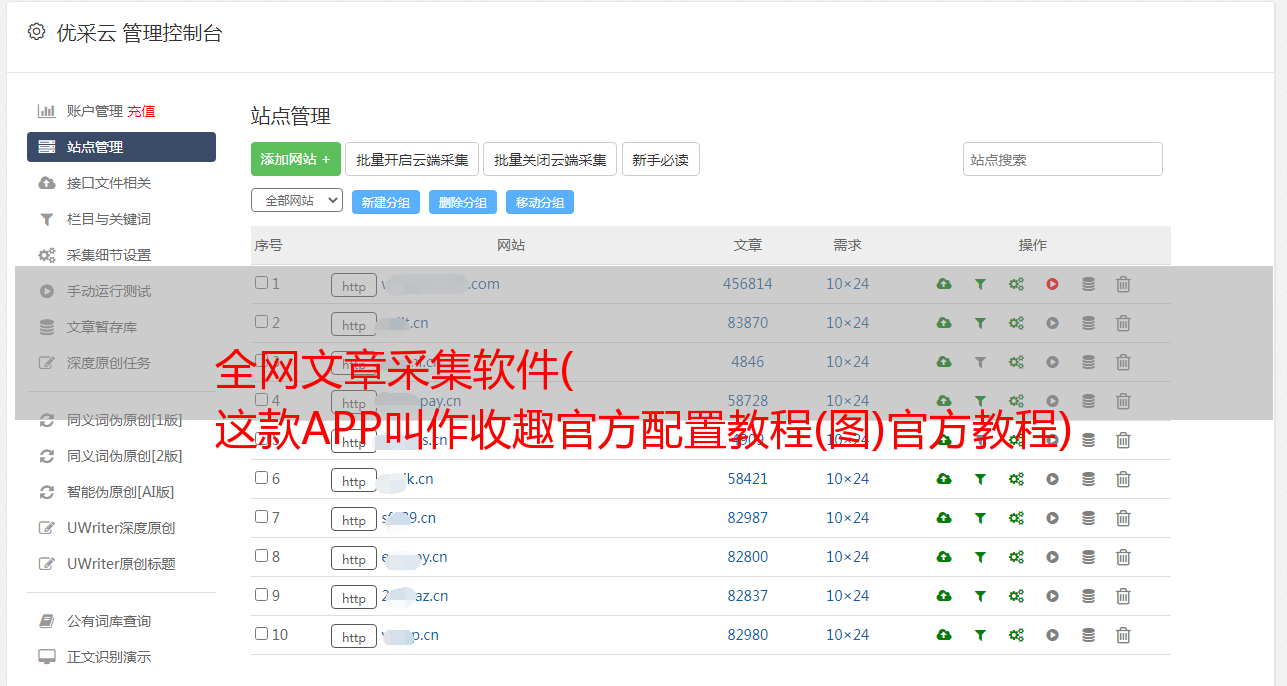Click the filter icon in row 10

(x=980, y=635)
